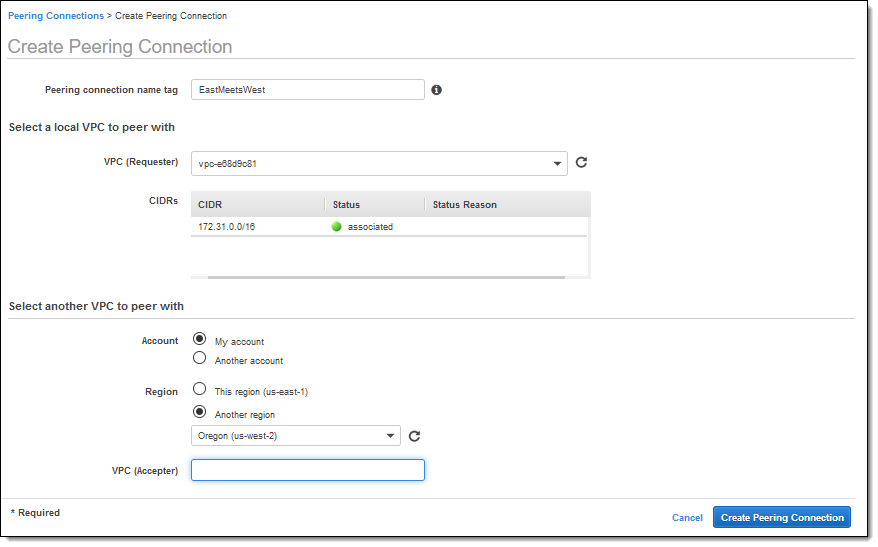Focus the Peering connection name tag field

[x=307, y=90]
